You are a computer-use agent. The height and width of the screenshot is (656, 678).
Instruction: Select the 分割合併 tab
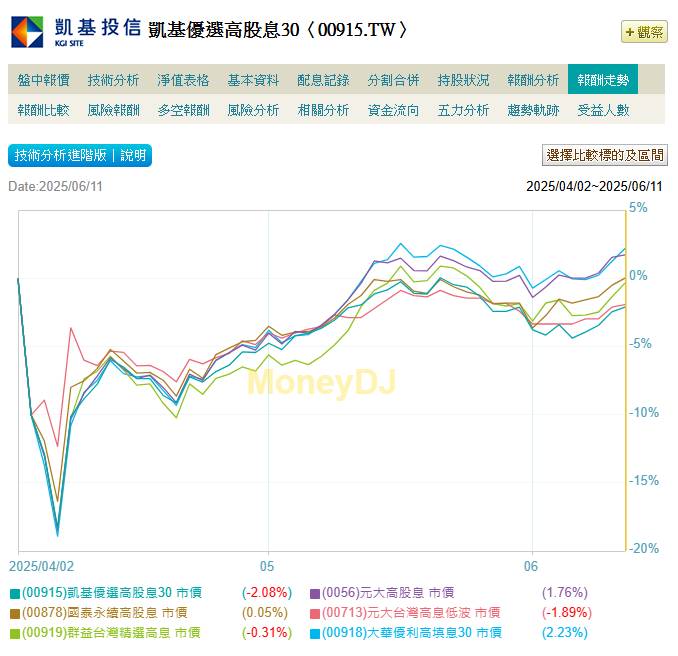393,80
